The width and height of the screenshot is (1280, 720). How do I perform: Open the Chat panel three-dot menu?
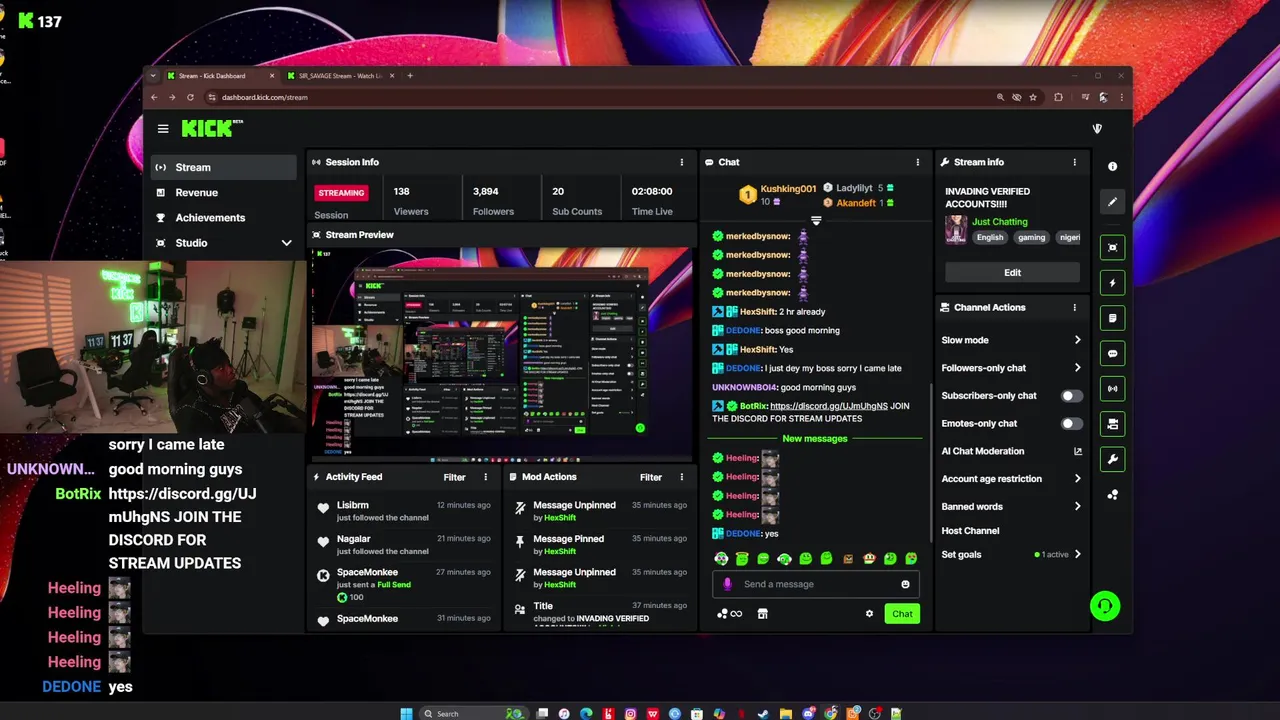click(917, 162)
